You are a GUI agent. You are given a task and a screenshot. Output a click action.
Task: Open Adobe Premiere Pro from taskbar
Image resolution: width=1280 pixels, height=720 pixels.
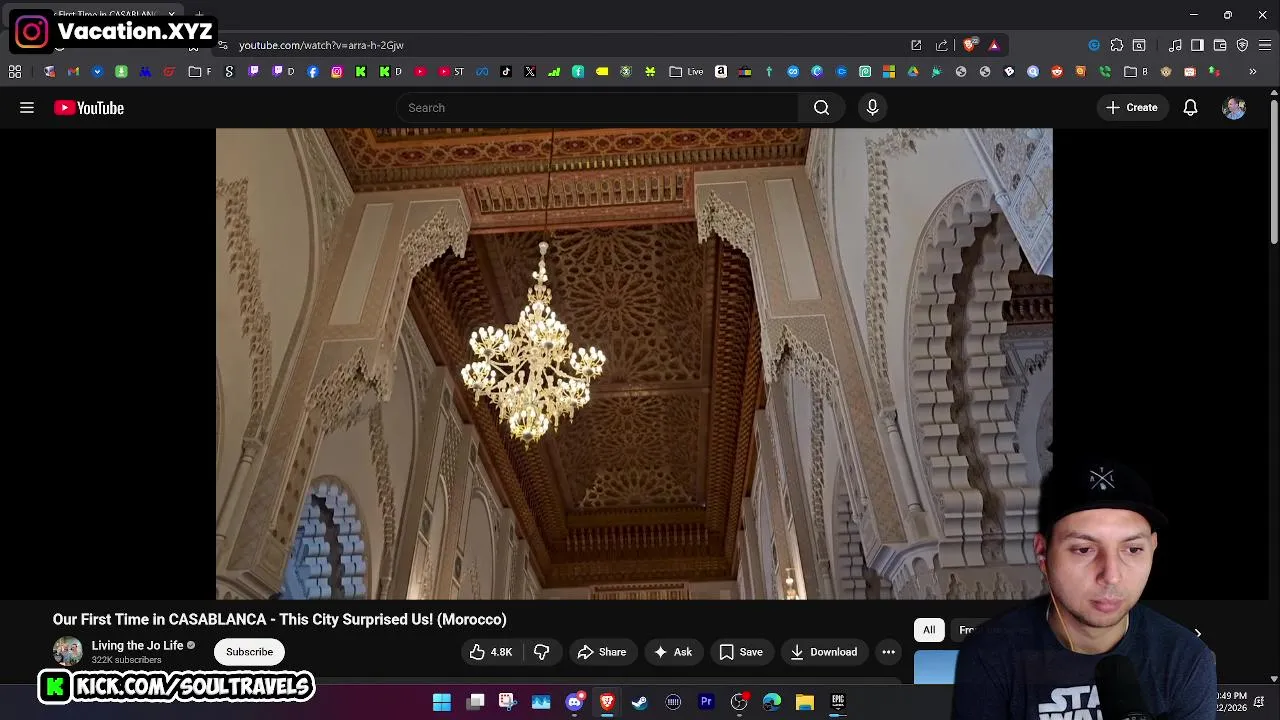coord(706,702)
